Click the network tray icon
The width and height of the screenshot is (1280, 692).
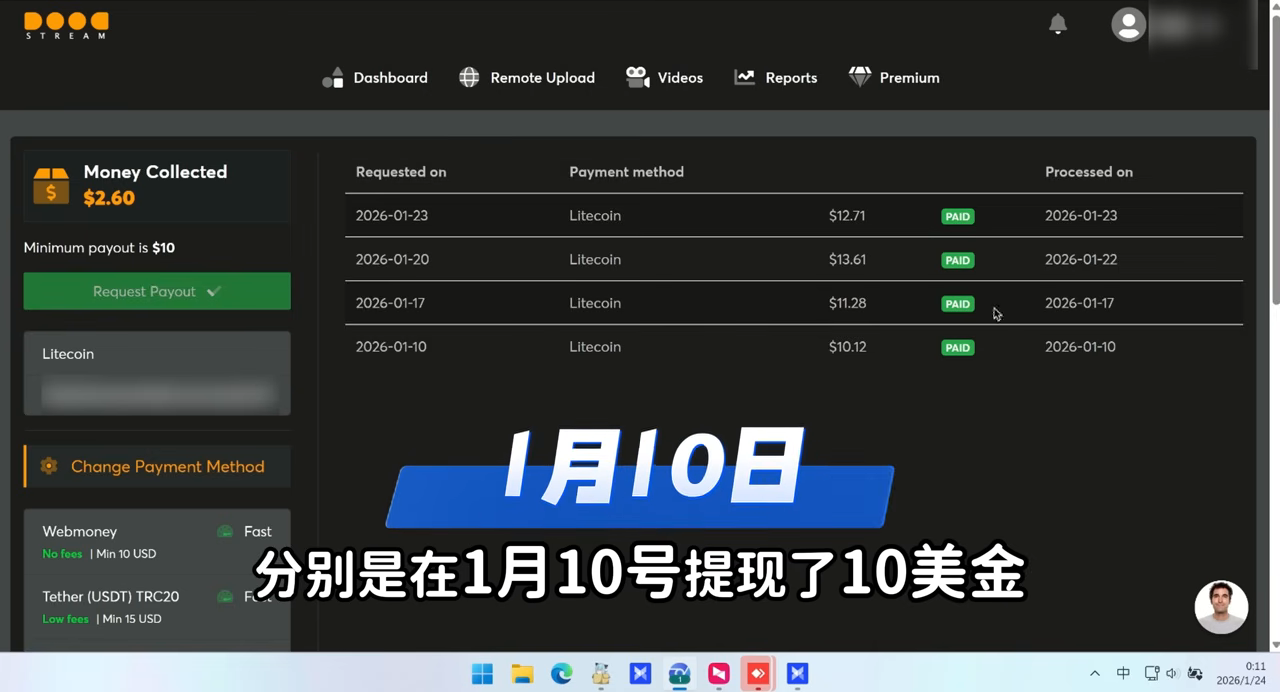[x=1152, y=674]
